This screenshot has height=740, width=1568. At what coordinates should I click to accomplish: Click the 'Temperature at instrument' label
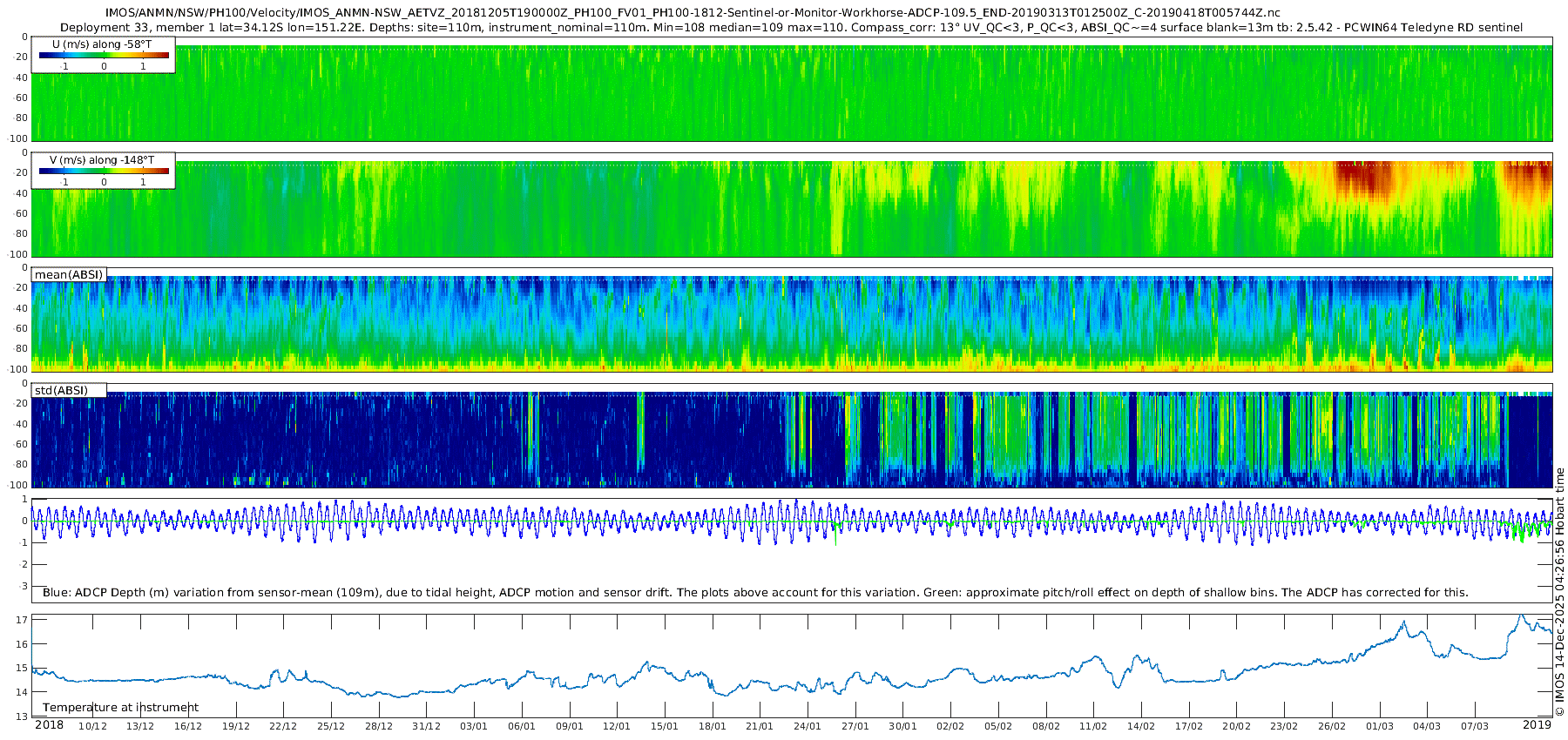click(x=120, y=708)
